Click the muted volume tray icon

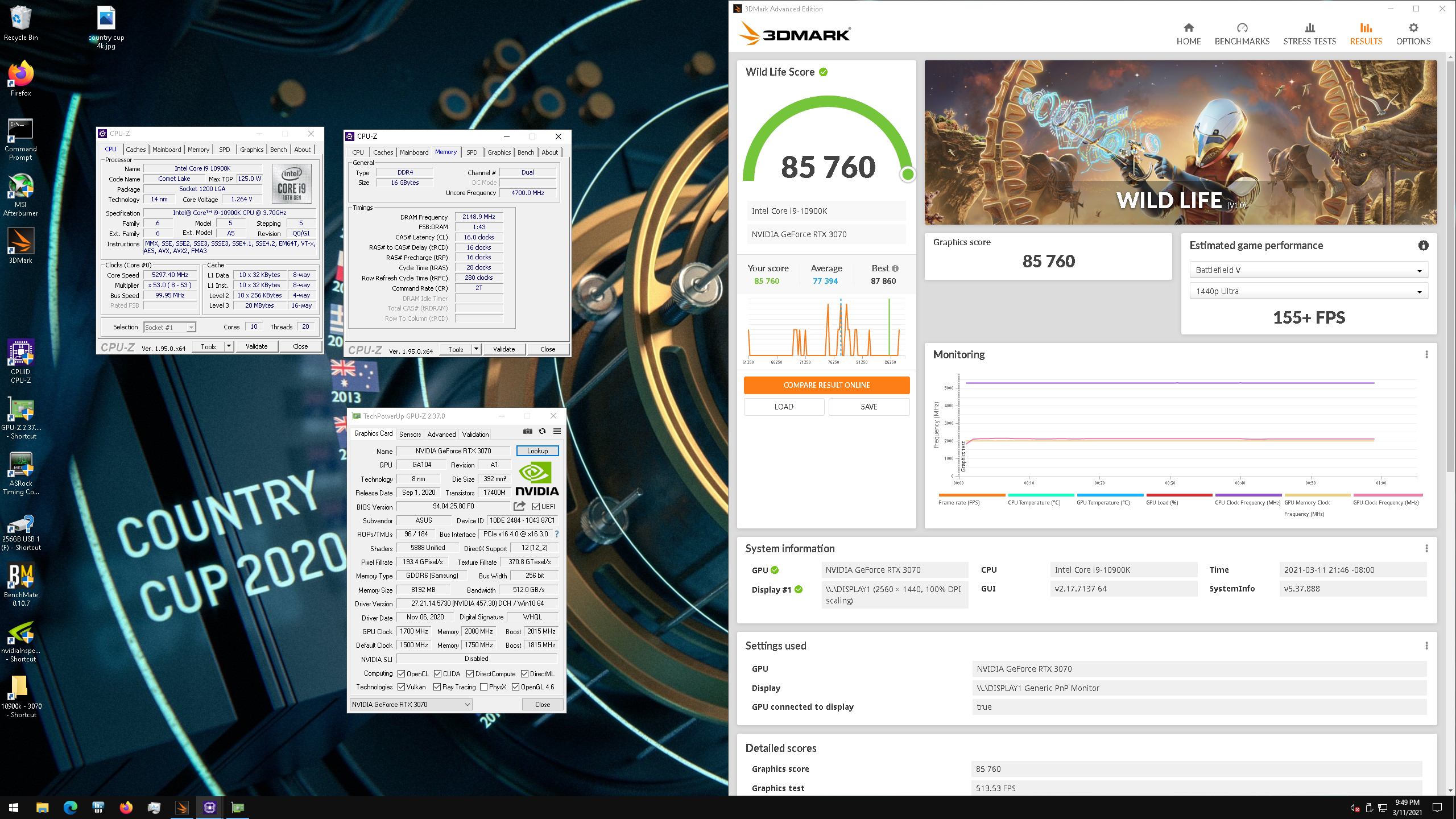click(1355, 808)
